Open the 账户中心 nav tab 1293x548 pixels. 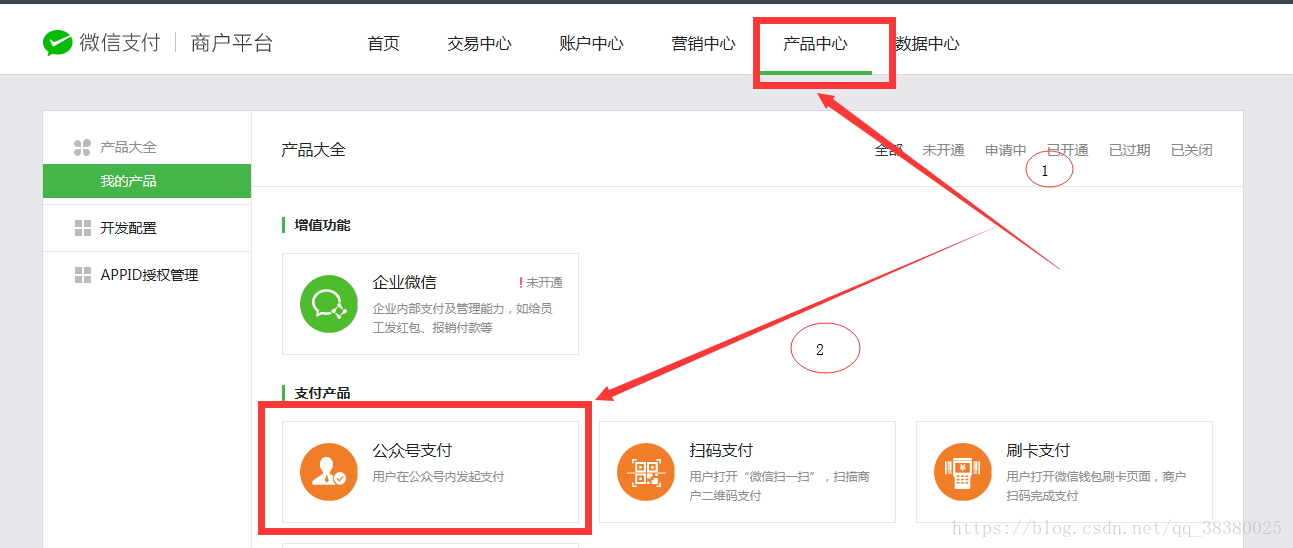591,44
